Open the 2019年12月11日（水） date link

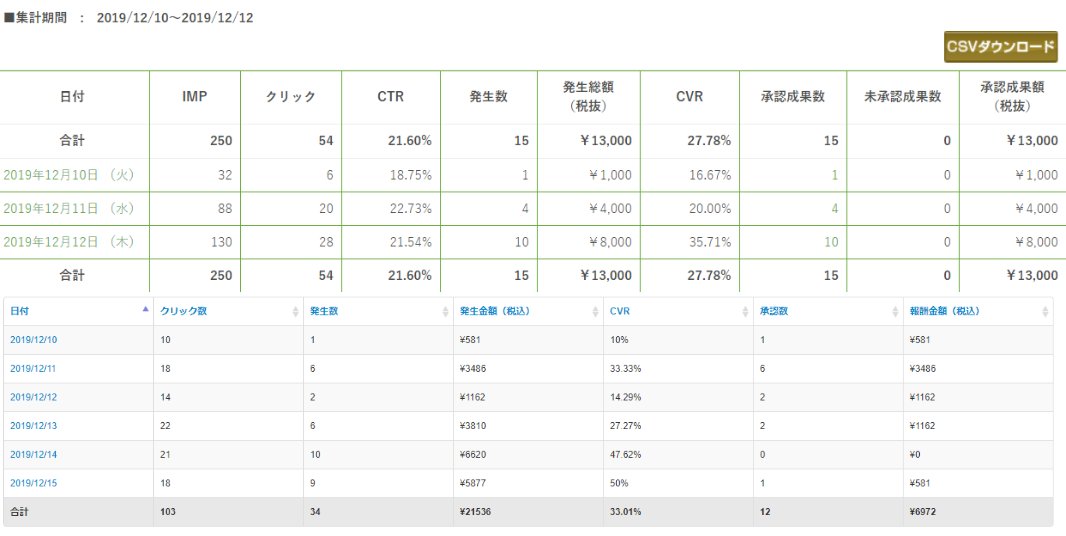coord(69,208)
